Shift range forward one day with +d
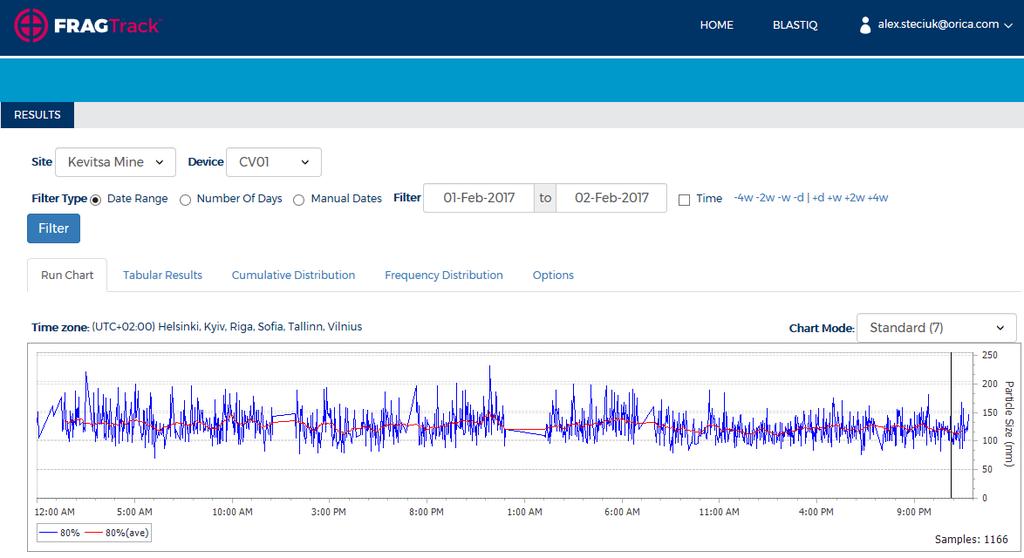1024x558 pixels. tap(818, 198)
